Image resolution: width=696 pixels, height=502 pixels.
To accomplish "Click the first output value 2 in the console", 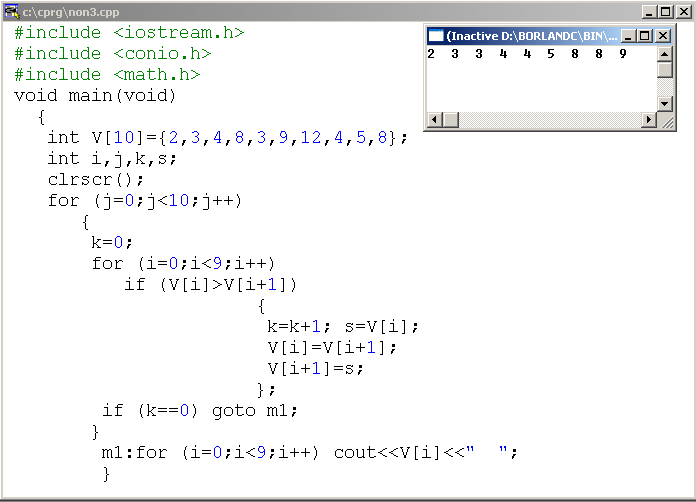I will coord(431,54).
